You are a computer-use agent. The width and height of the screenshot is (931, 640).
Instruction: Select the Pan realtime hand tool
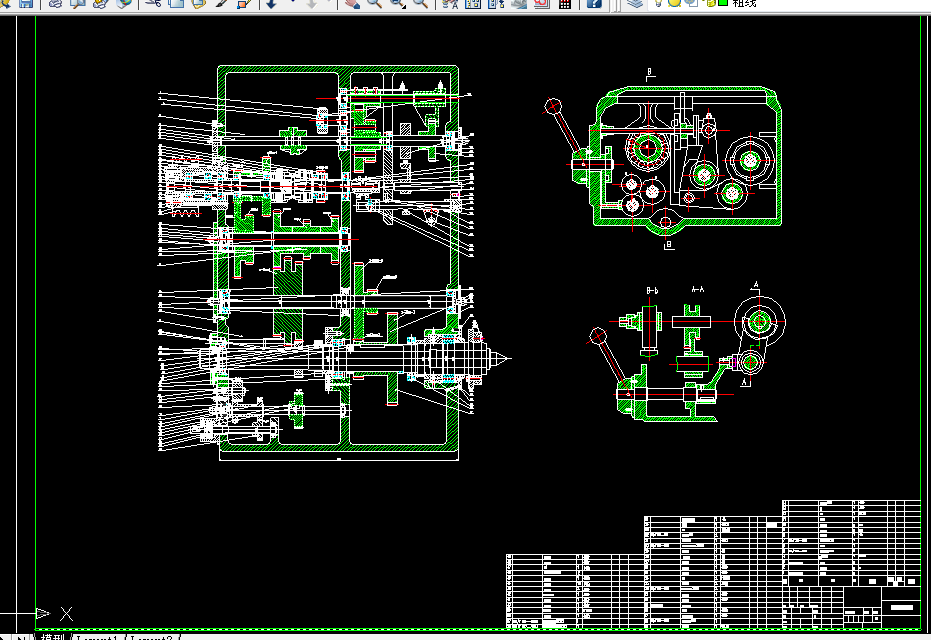(352, 4)
